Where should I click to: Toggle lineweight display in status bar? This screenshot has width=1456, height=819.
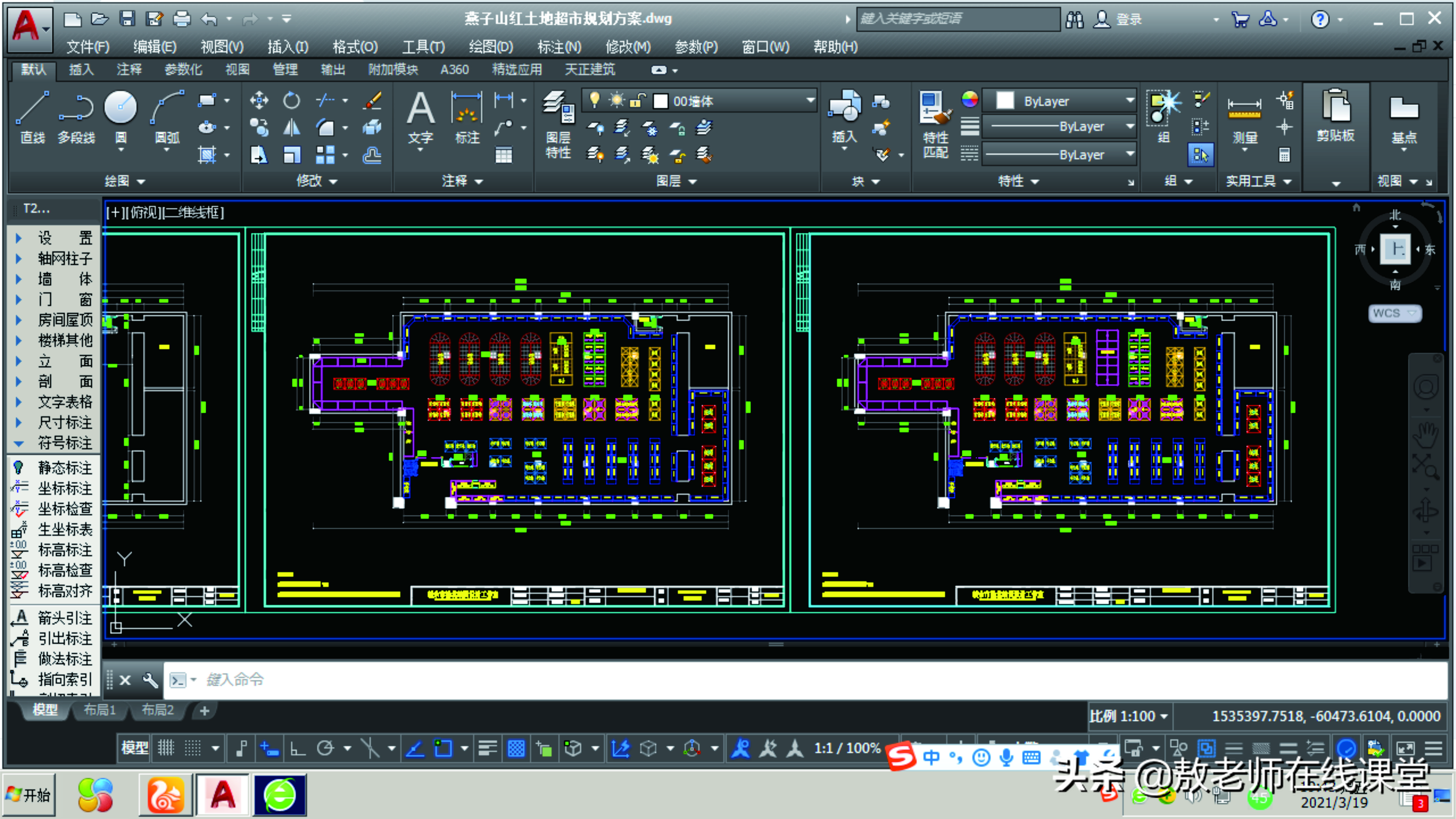tap(487, 748)
